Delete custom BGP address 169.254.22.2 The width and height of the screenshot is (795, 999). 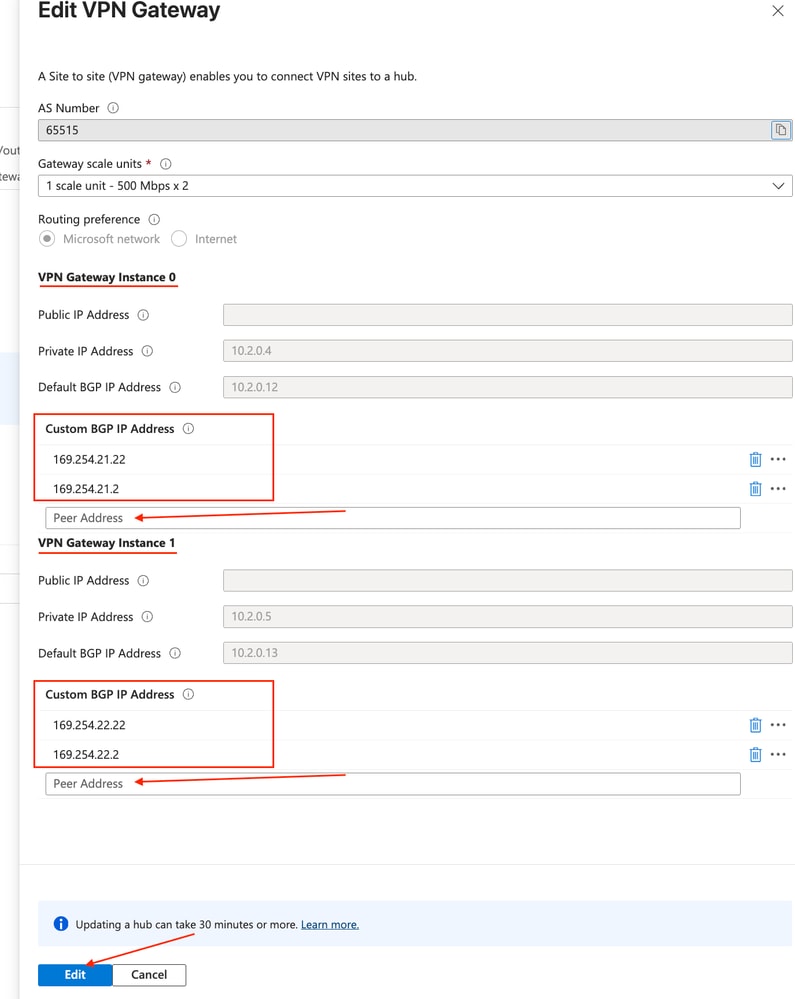[x=756, y=754]
